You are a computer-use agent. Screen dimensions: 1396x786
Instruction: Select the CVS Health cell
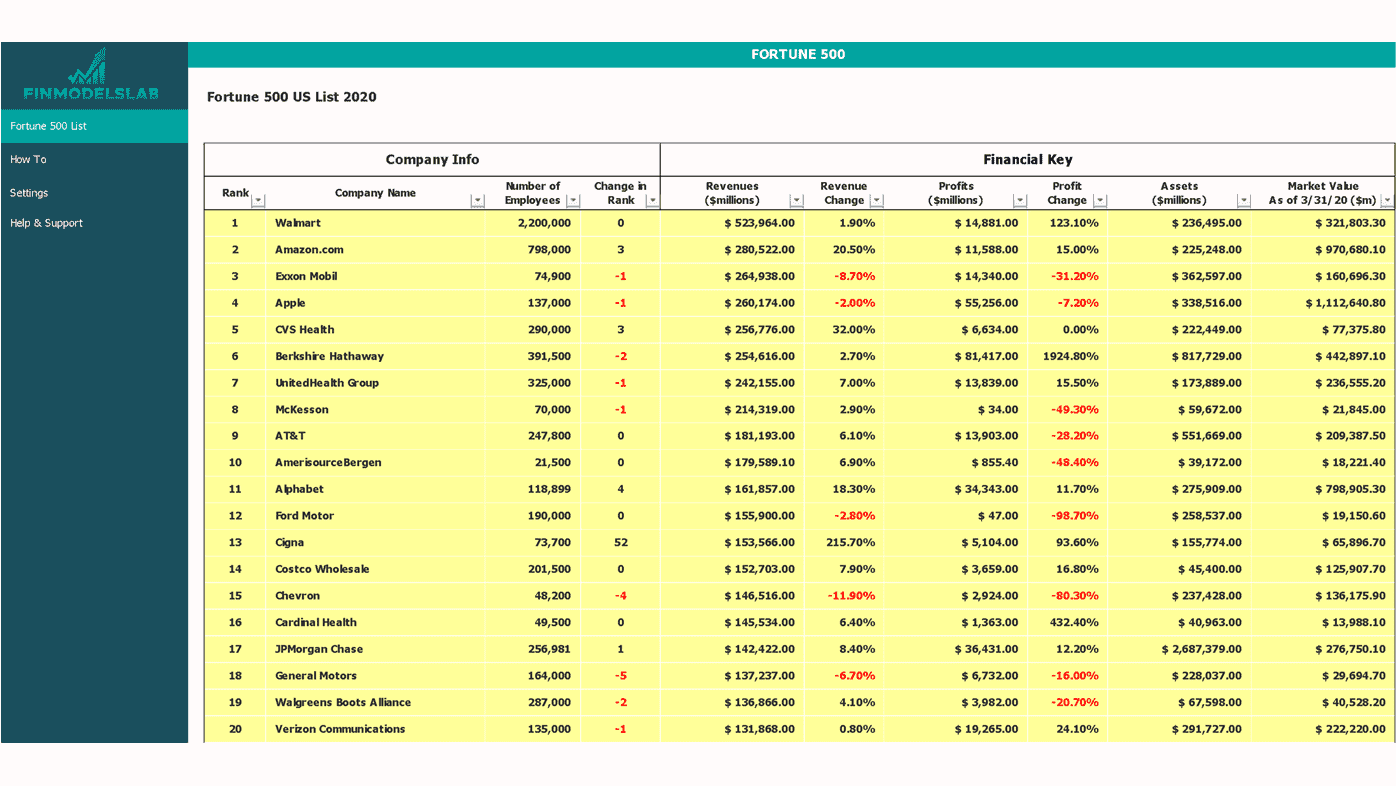pos(375,329)
